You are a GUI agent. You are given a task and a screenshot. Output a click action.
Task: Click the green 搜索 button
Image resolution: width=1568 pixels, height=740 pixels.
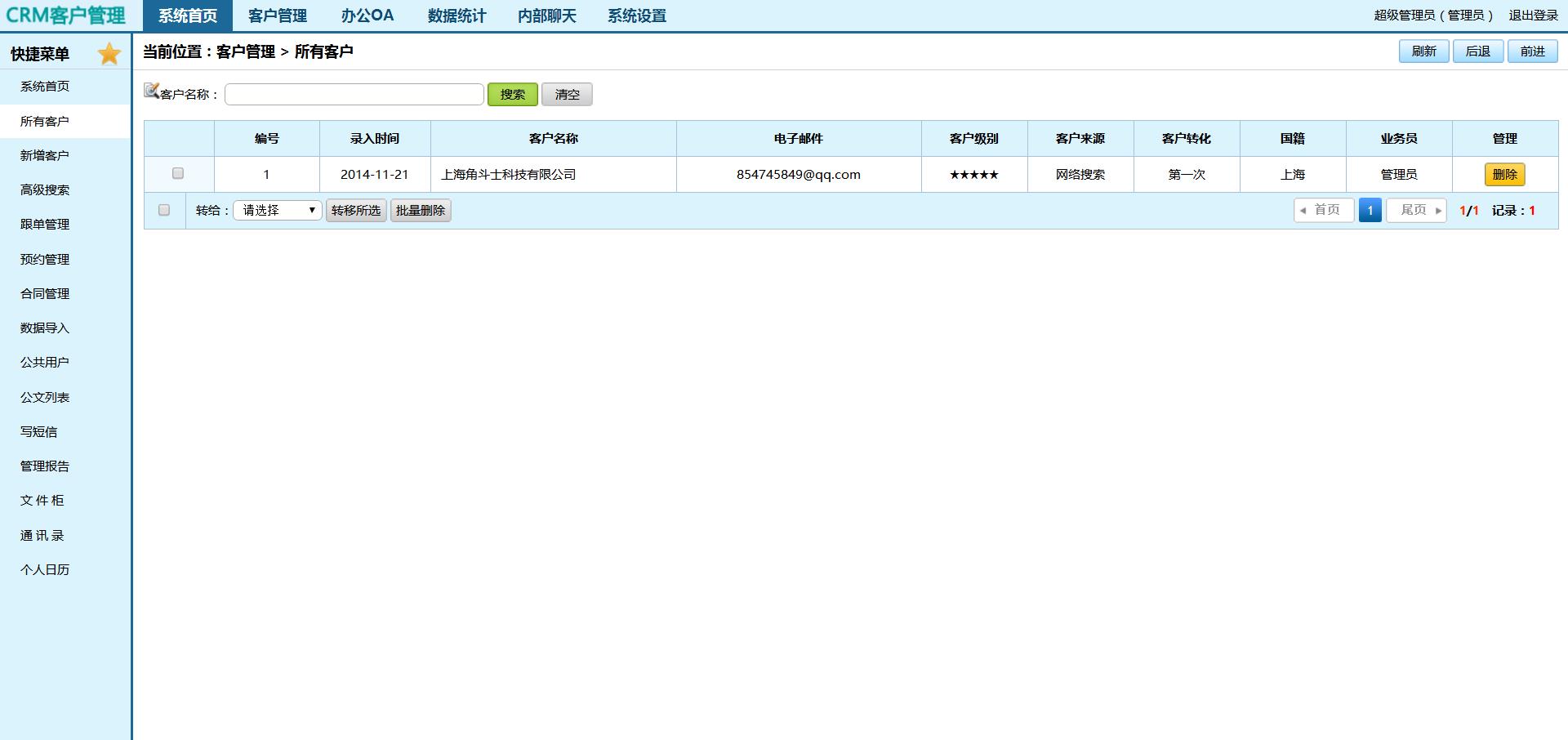(513, 95)
